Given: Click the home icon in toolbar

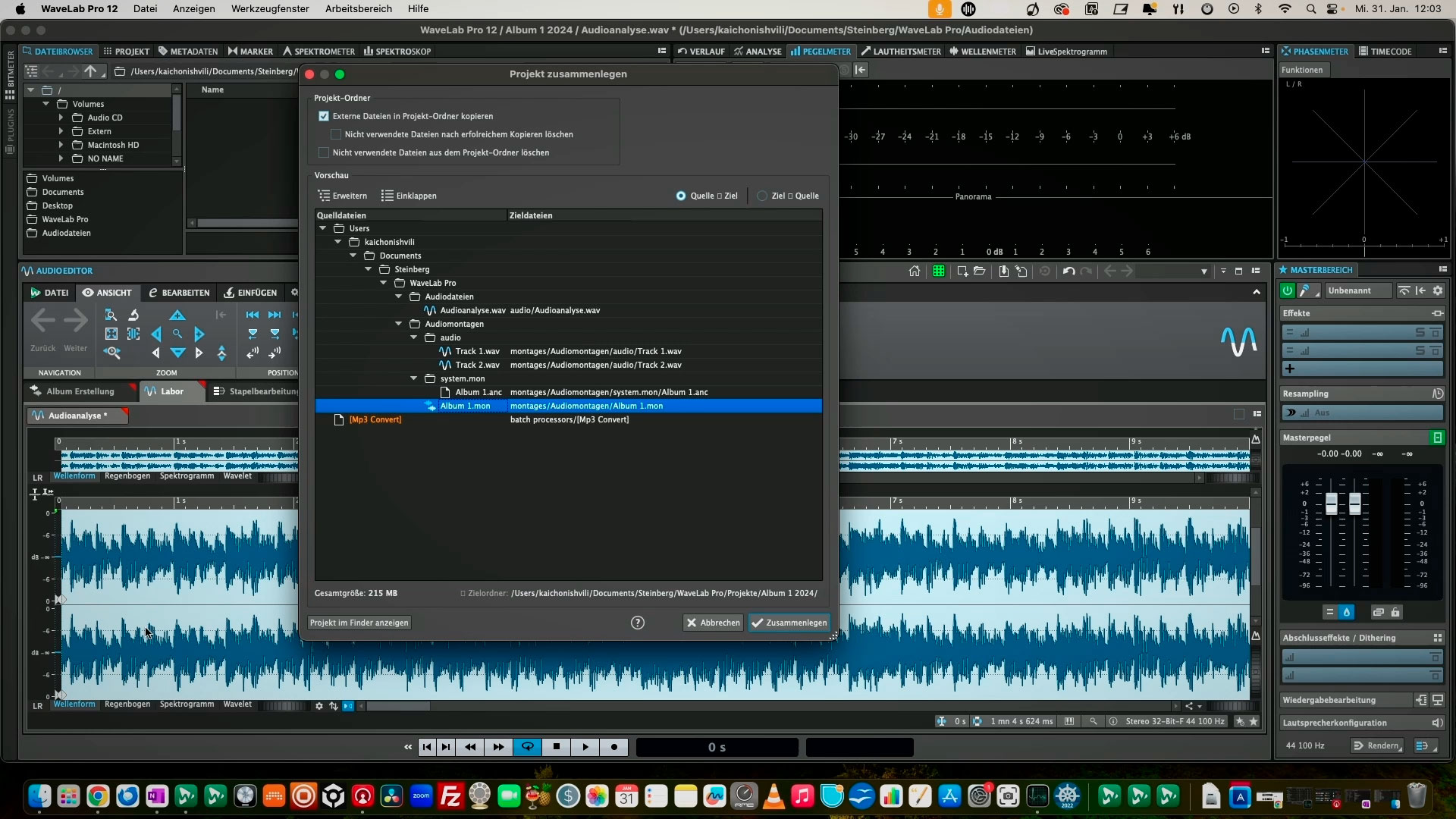Looking at the screenshot, I should [x=915, y=271].
